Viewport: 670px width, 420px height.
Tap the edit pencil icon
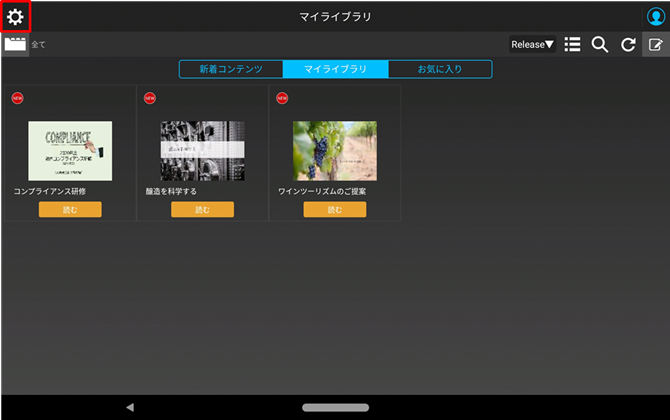pos(655,44)
